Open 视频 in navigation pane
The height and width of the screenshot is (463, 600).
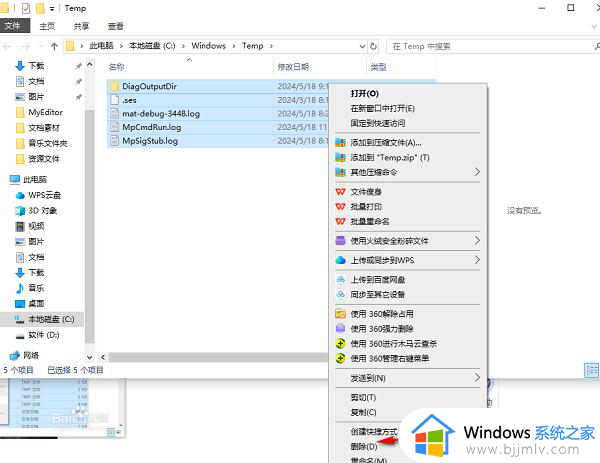36,226
